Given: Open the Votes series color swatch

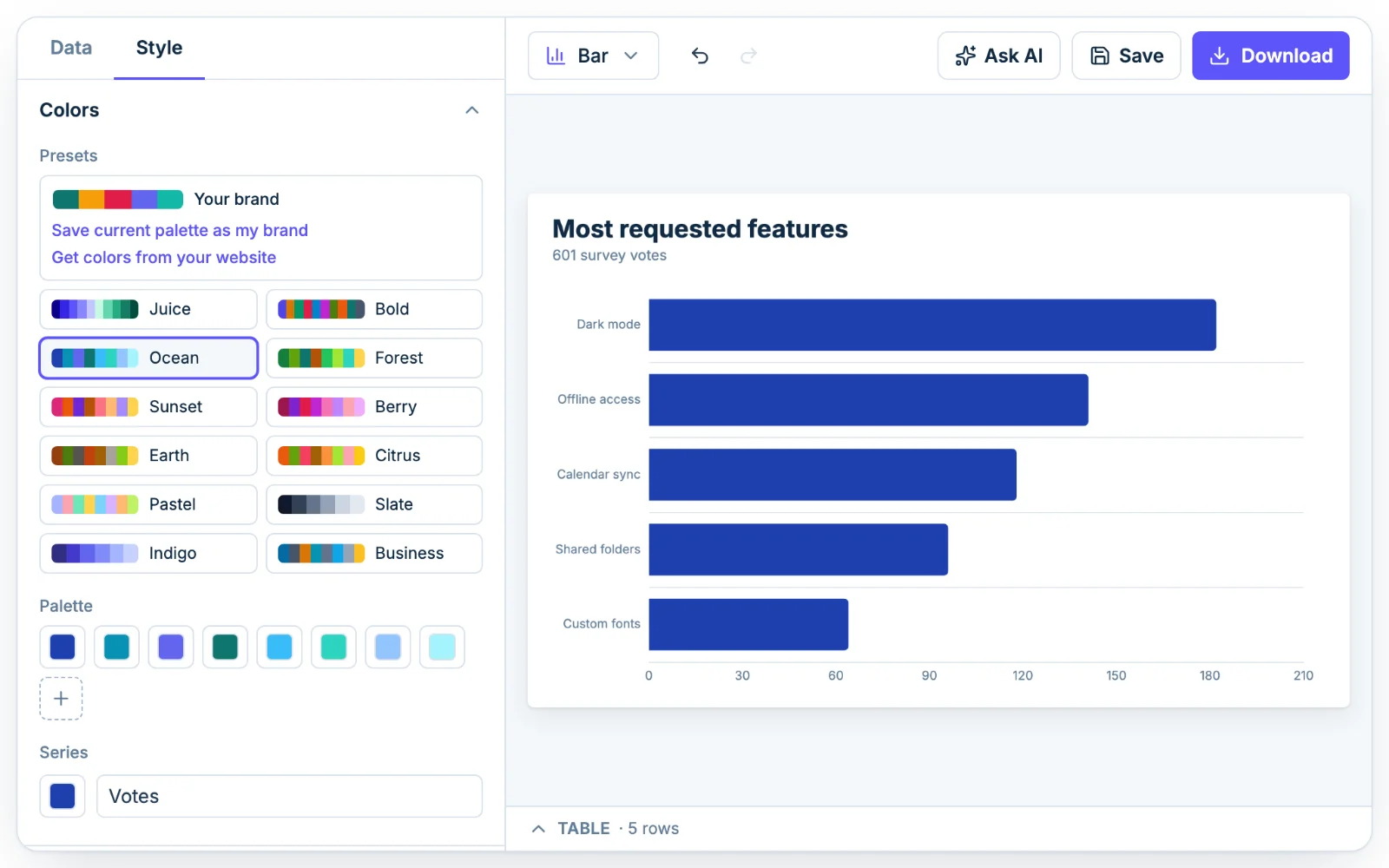Looking at the screenshot, I should tap(63, 796).
